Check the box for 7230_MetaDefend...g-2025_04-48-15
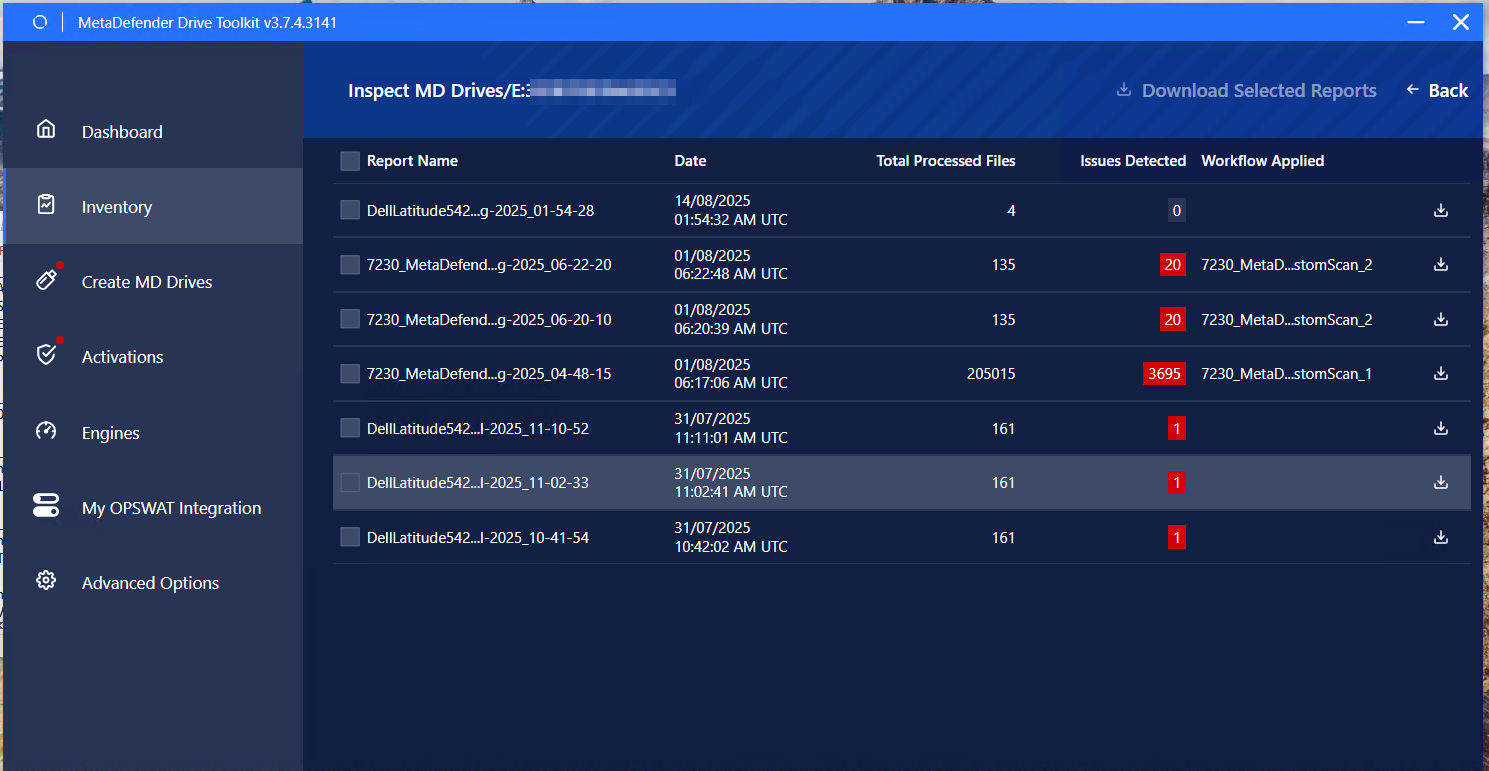This screenshot has height=771, width=1489. pos(350,373)
